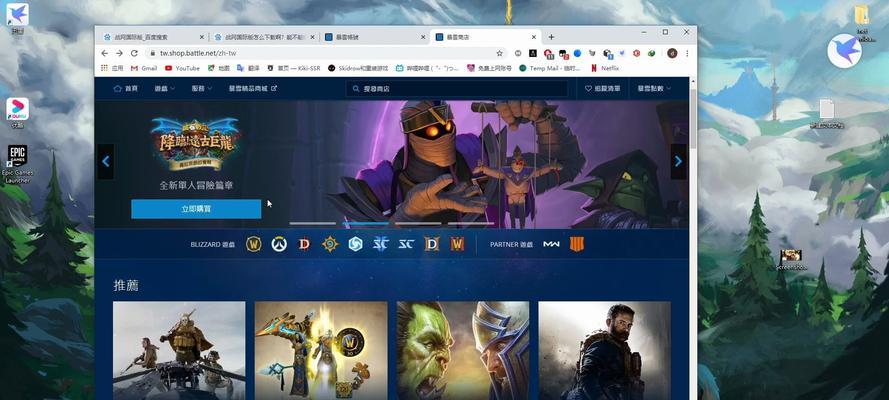Jump to the first banner slide indicator
This screenshot has height=400, width=889.
[x=312, y=223]
